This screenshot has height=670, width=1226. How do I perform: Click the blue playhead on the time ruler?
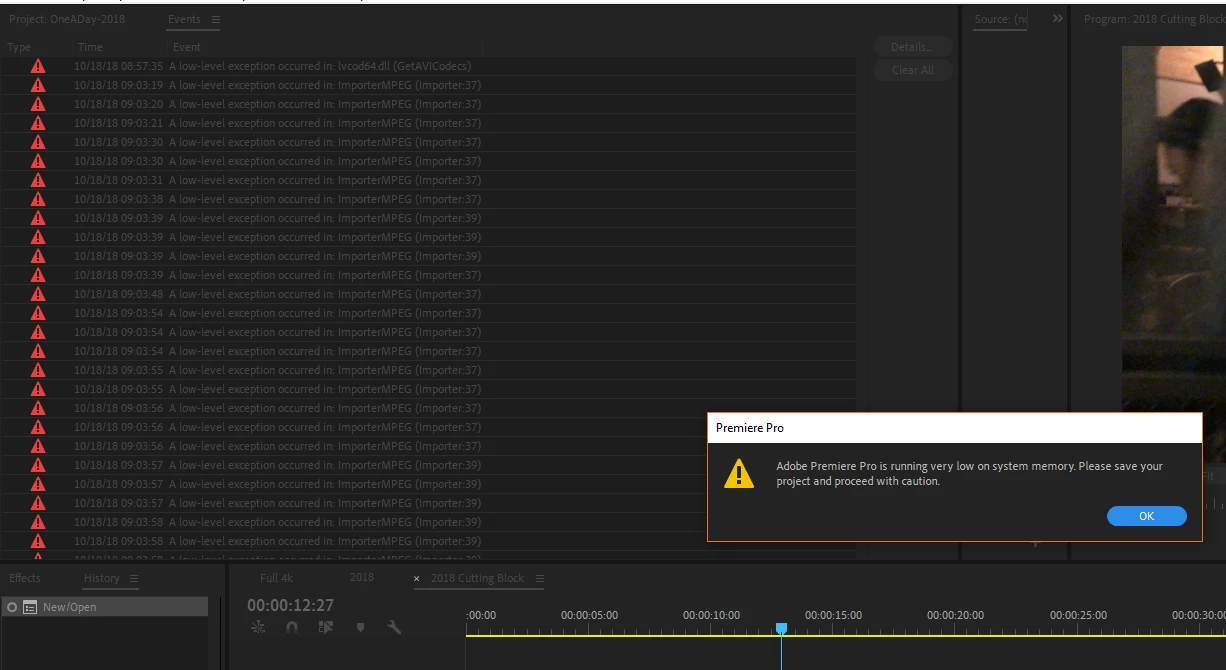781,628
